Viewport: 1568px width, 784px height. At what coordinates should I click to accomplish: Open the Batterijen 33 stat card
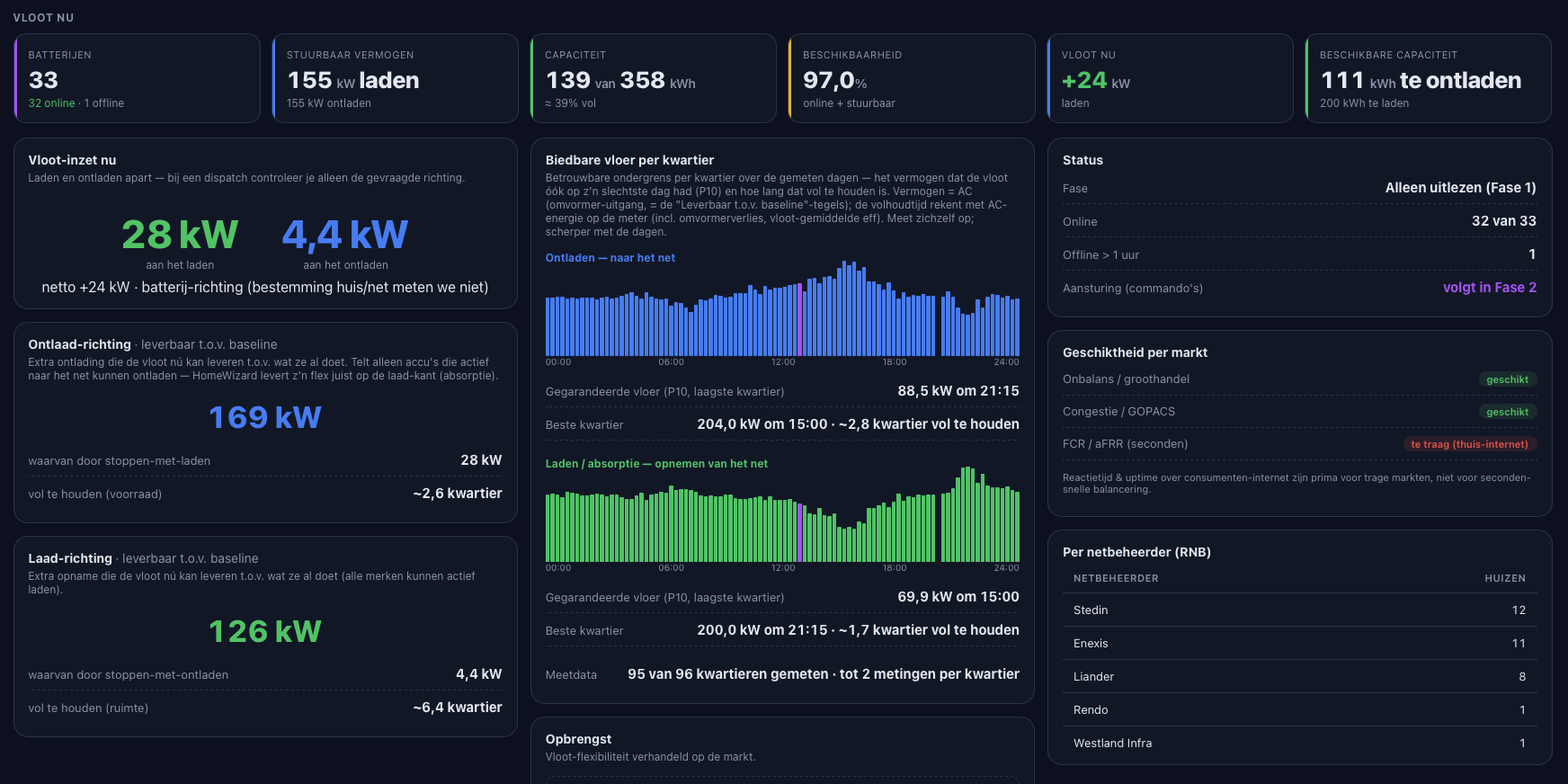click(x=138, y=78)
